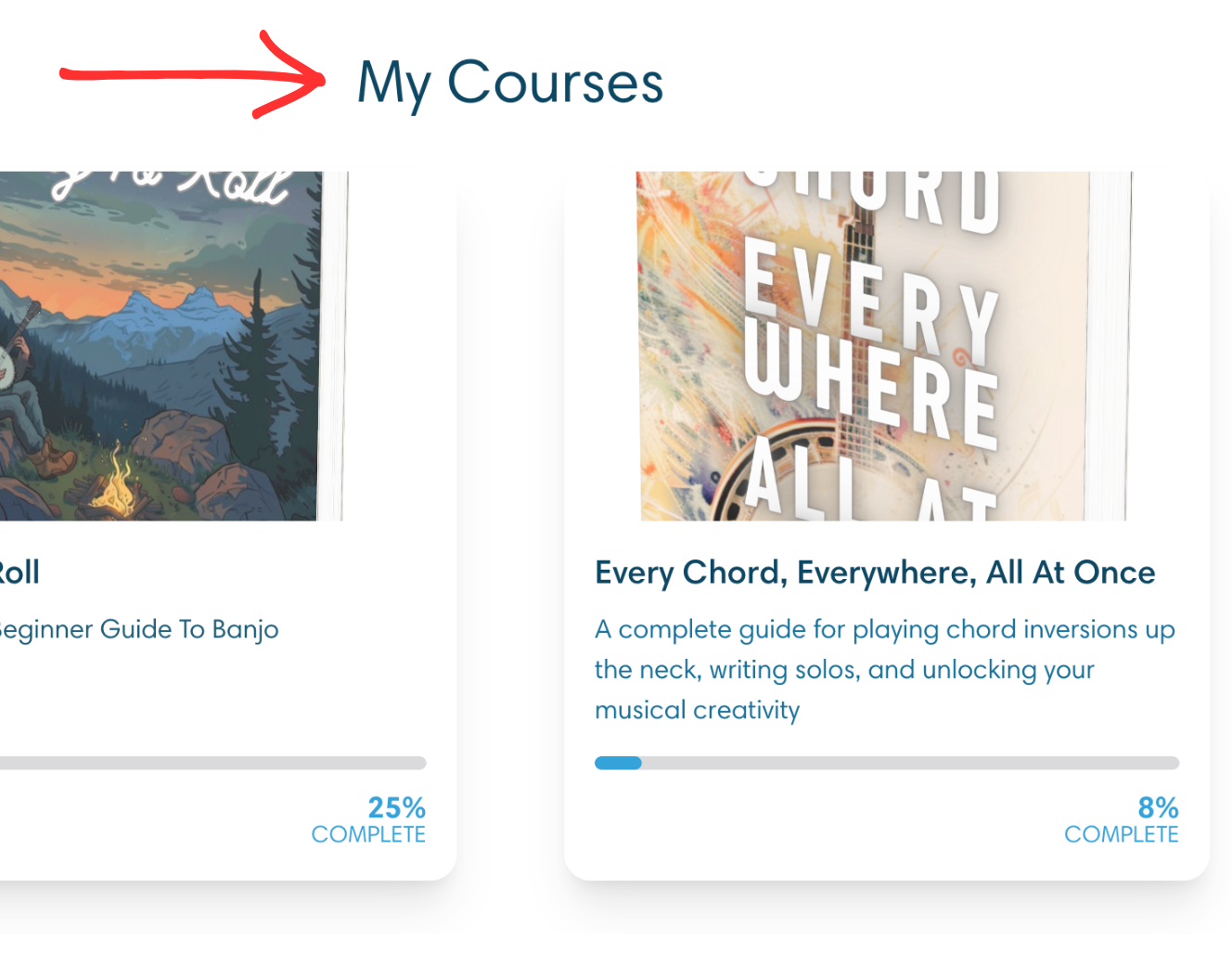This screenshot has width=1232, height=965.
Task: Open Every Chord, Everywhere, All At Once title
Action: tap(875, 573)
